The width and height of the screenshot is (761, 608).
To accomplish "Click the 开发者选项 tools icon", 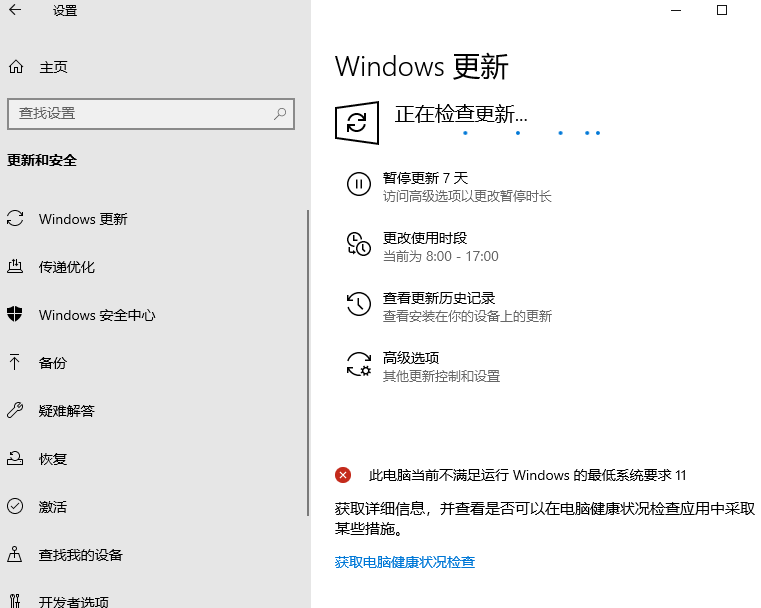I will [15, 601].
